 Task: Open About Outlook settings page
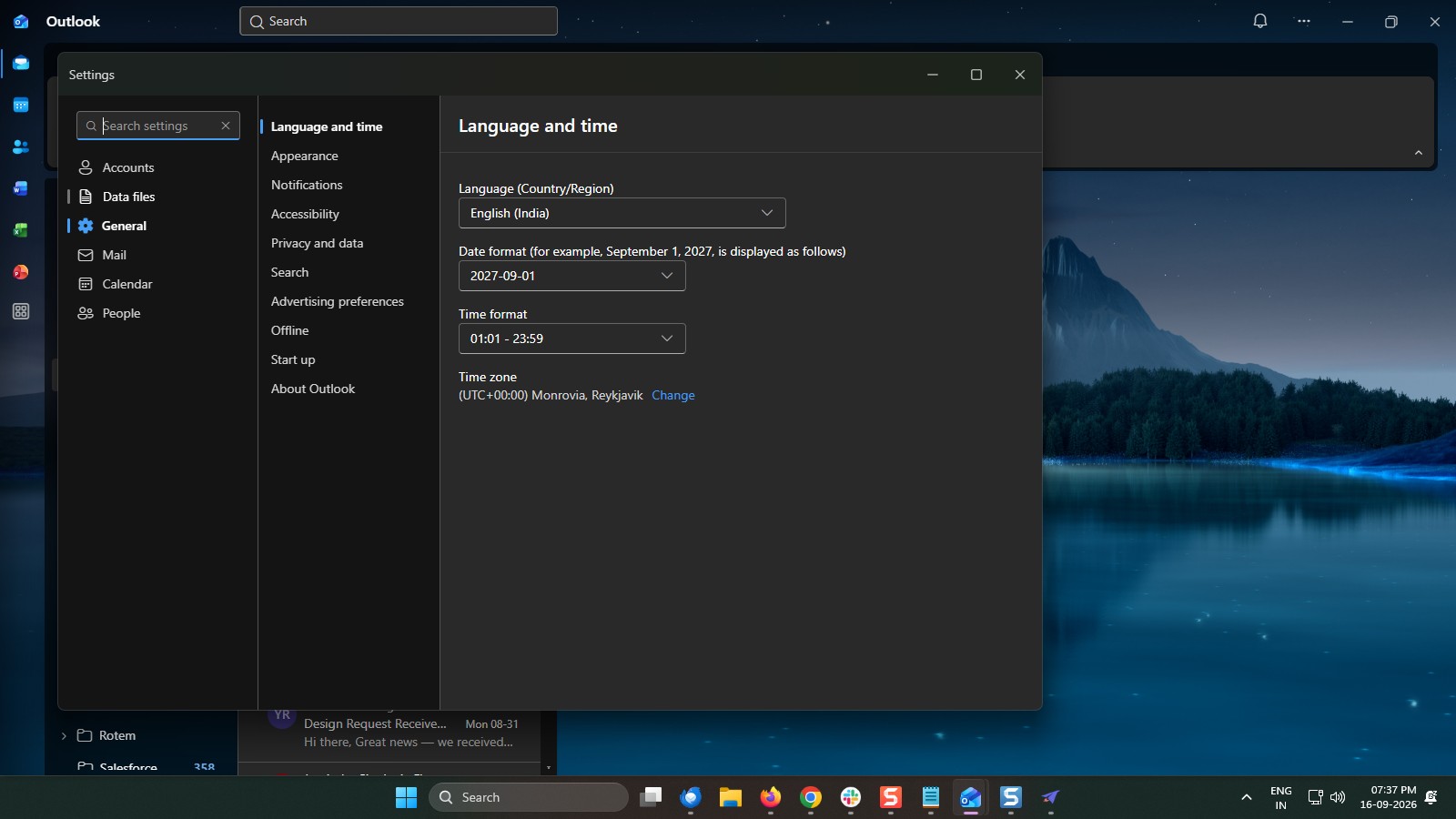click(x=312, y=389)
